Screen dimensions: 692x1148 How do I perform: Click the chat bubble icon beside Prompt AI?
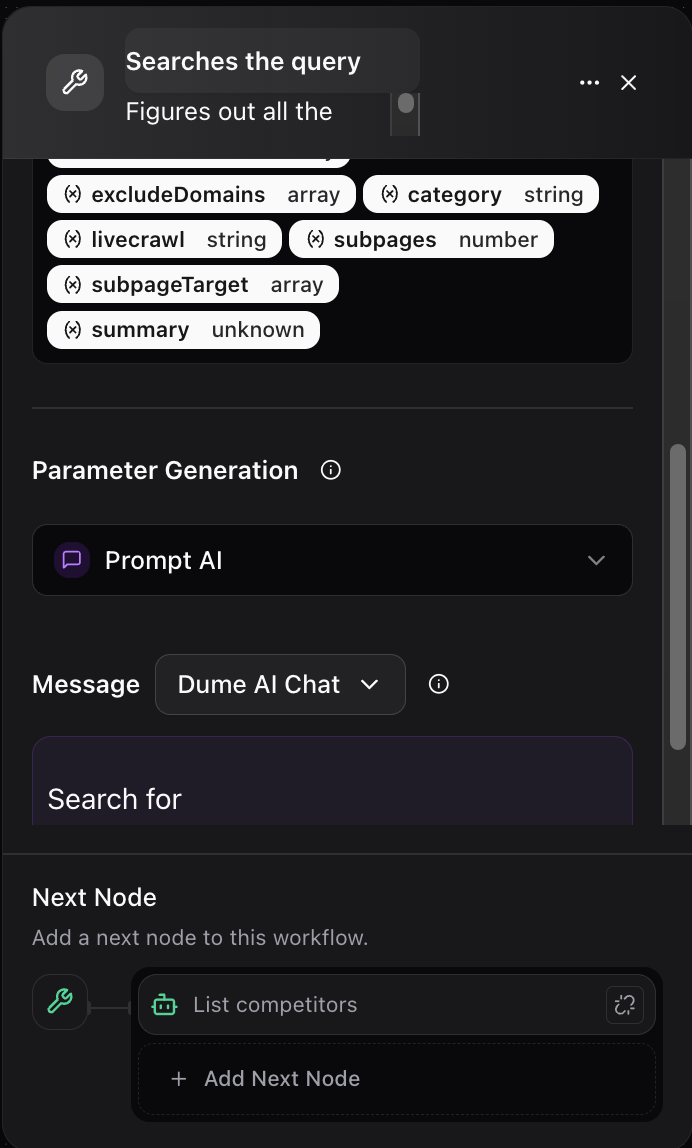pyautogui.click(x=71, y=560)
